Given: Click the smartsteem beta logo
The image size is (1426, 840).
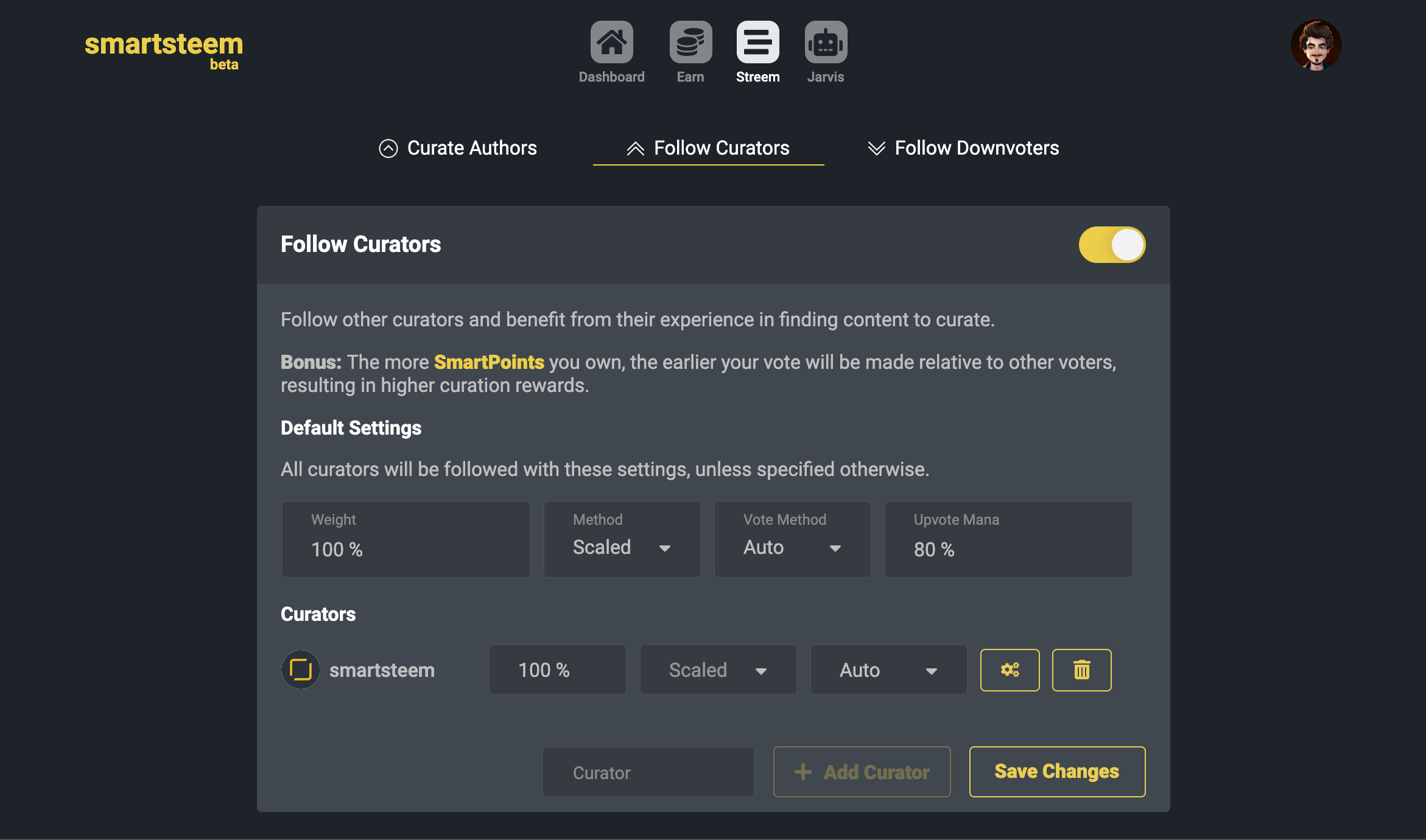Looking at the screenshot, I should point(163,51).
